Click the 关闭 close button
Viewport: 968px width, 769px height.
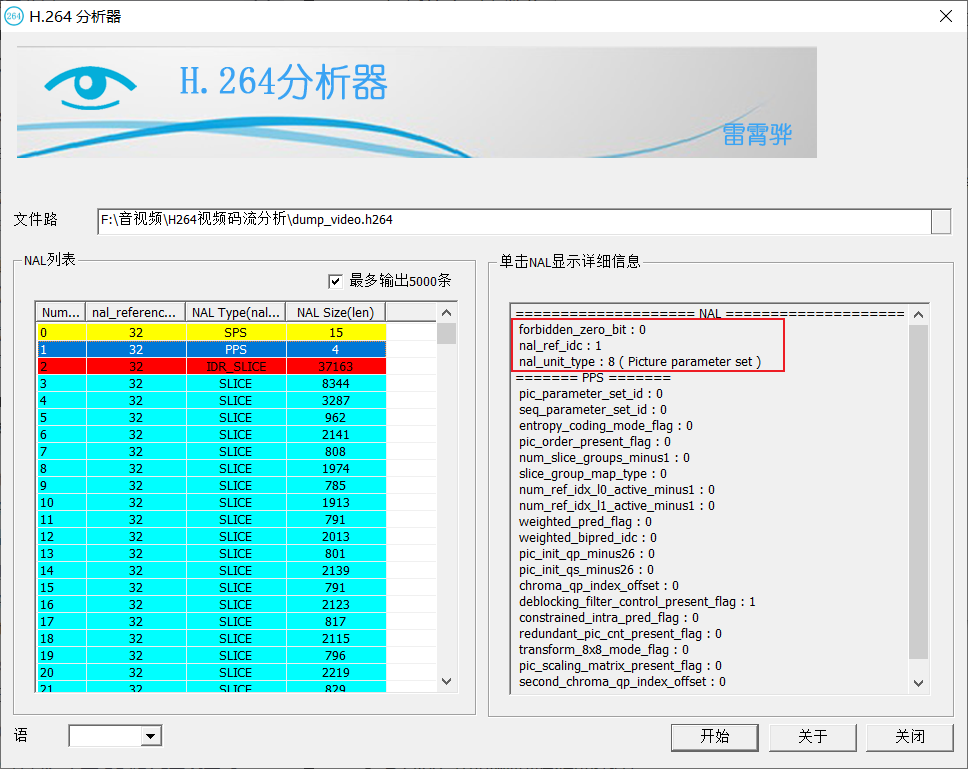pos(909,736)
